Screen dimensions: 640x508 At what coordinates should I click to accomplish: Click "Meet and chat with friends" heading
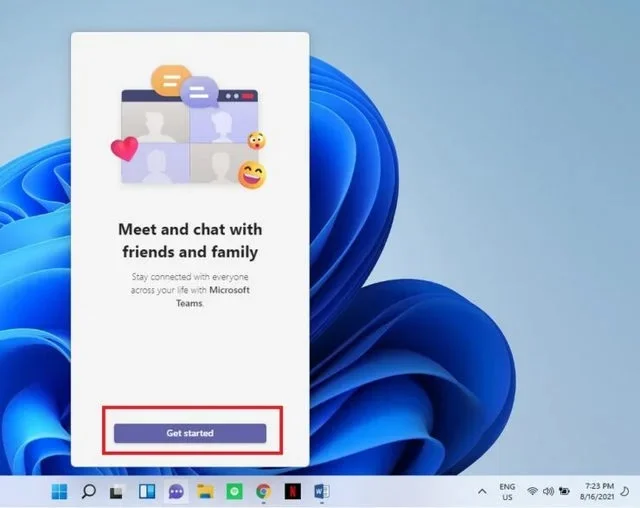click(190, 240)
